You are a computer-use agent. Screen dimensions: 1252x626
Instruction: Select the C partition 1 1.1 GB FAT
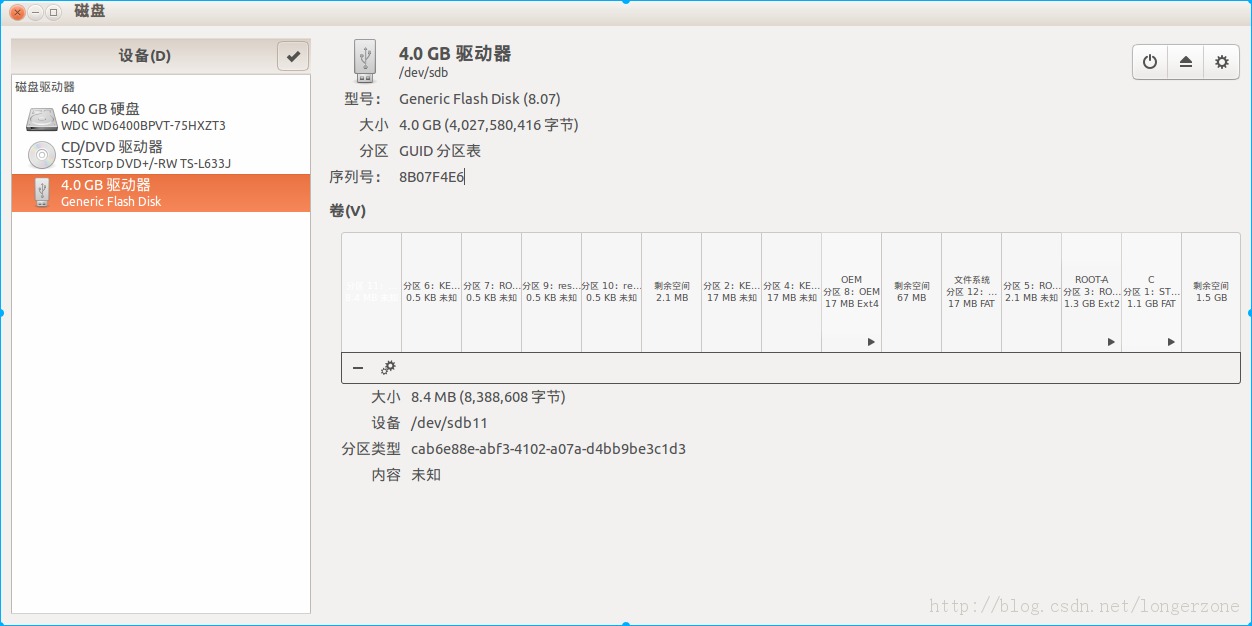coord(1152,292)
